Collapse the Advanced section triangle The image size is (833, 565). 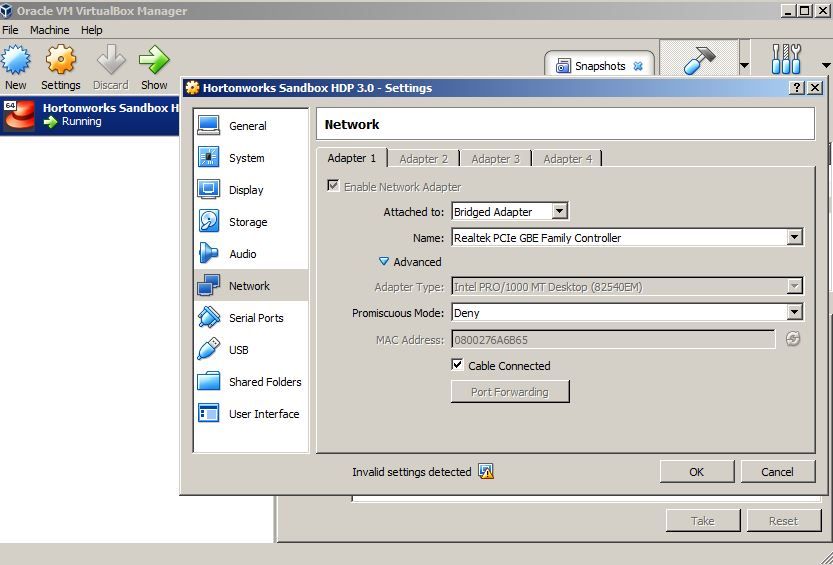[x=384, y=262]
